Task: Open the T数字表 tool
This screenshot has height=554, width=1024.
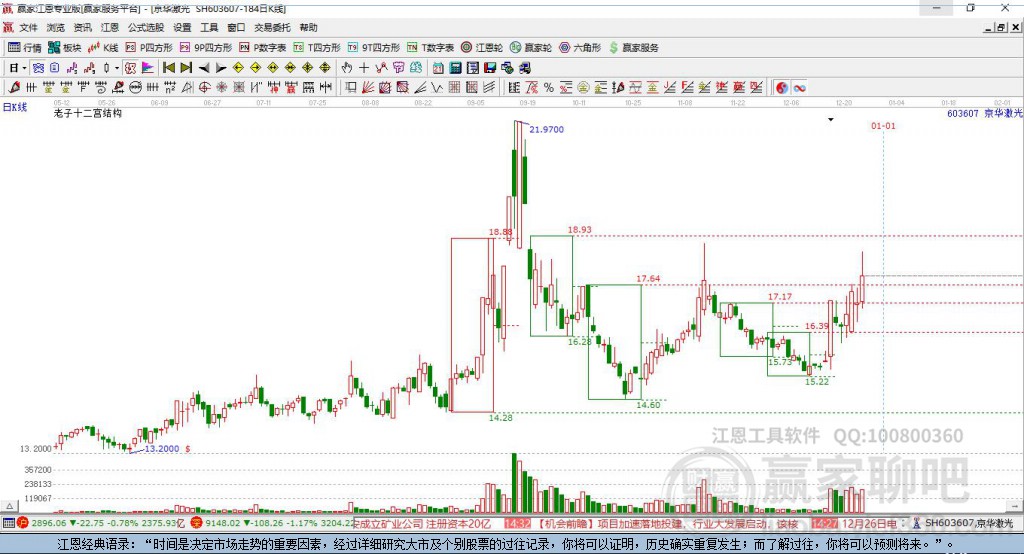Action: coord(430,48)
